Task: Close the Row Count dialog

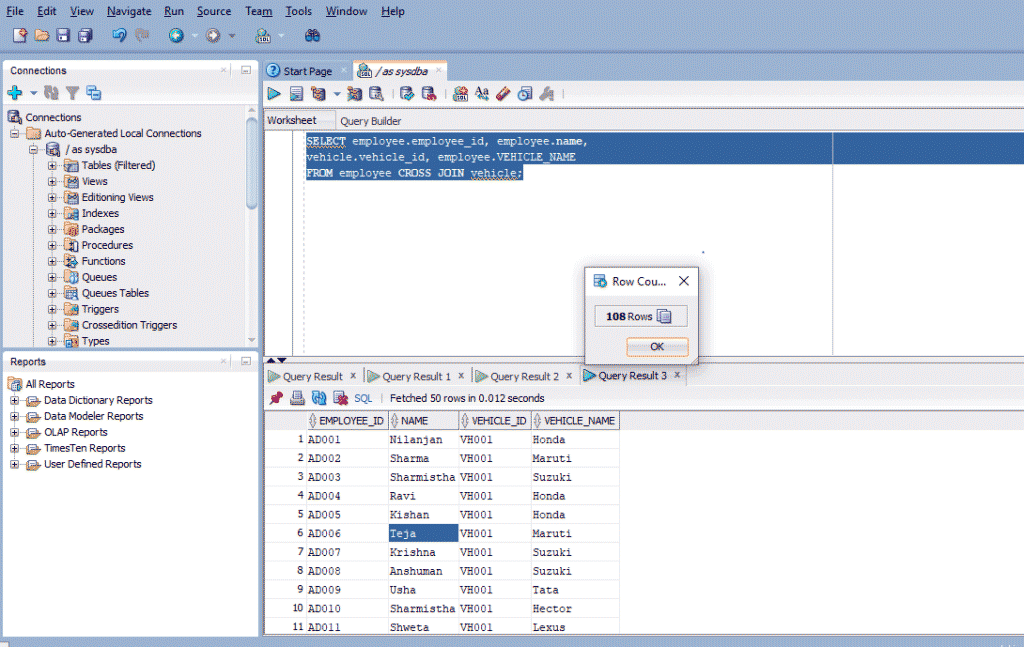Action: [x=684, y=281]
